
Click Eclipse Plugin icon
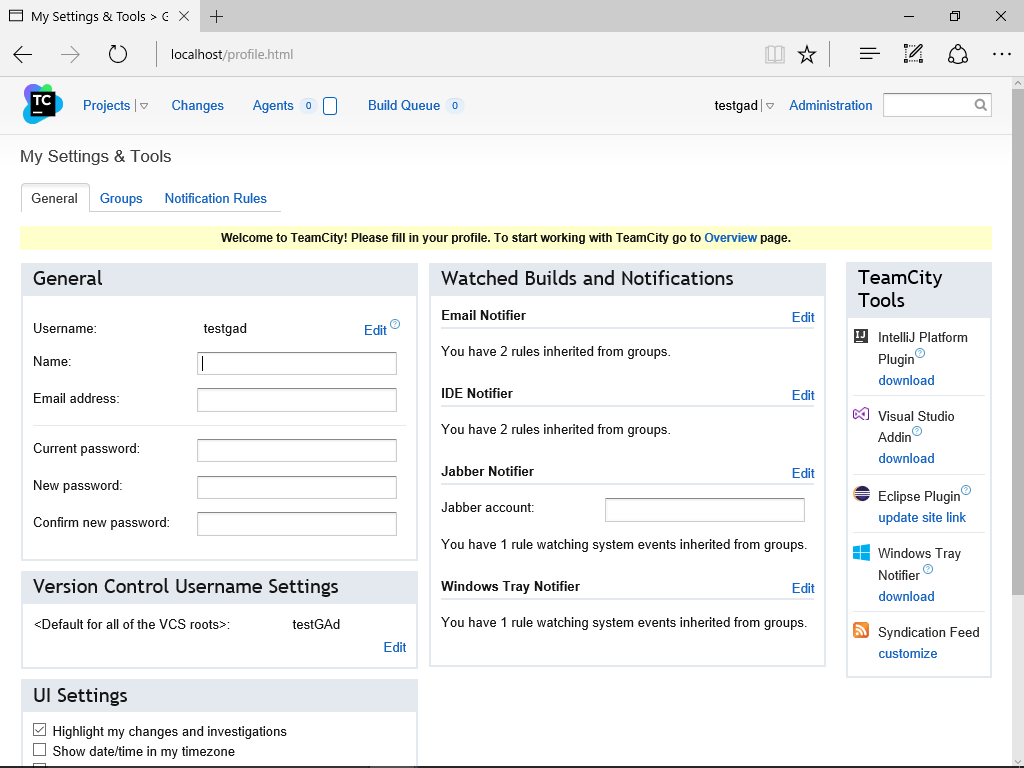coord(861,494)
